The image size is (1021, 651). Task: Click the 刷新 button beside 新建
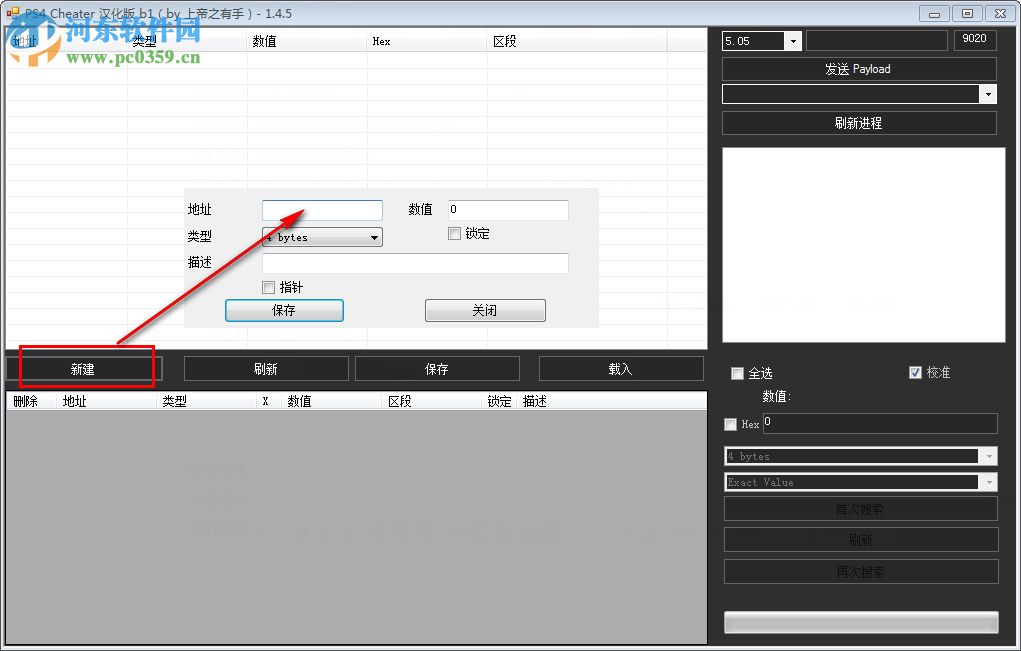click(266, 369)
